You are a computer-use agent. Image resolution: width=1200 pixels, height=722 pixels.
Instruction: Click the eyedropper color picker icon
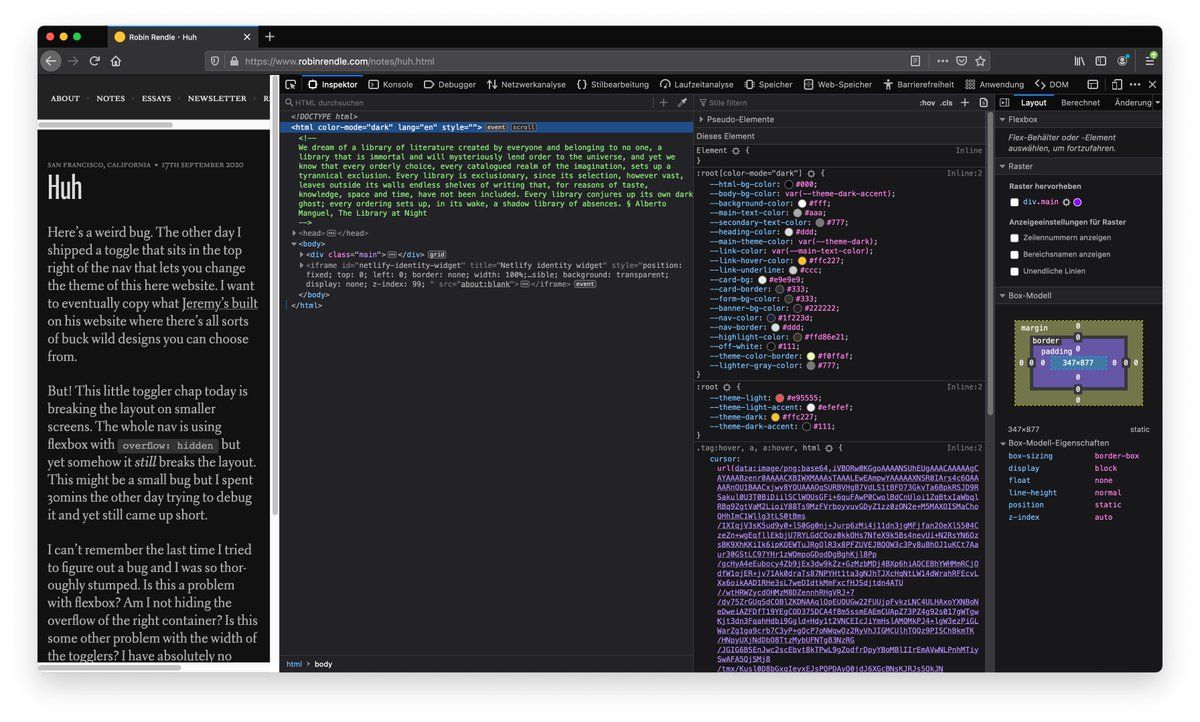(683, 103)
